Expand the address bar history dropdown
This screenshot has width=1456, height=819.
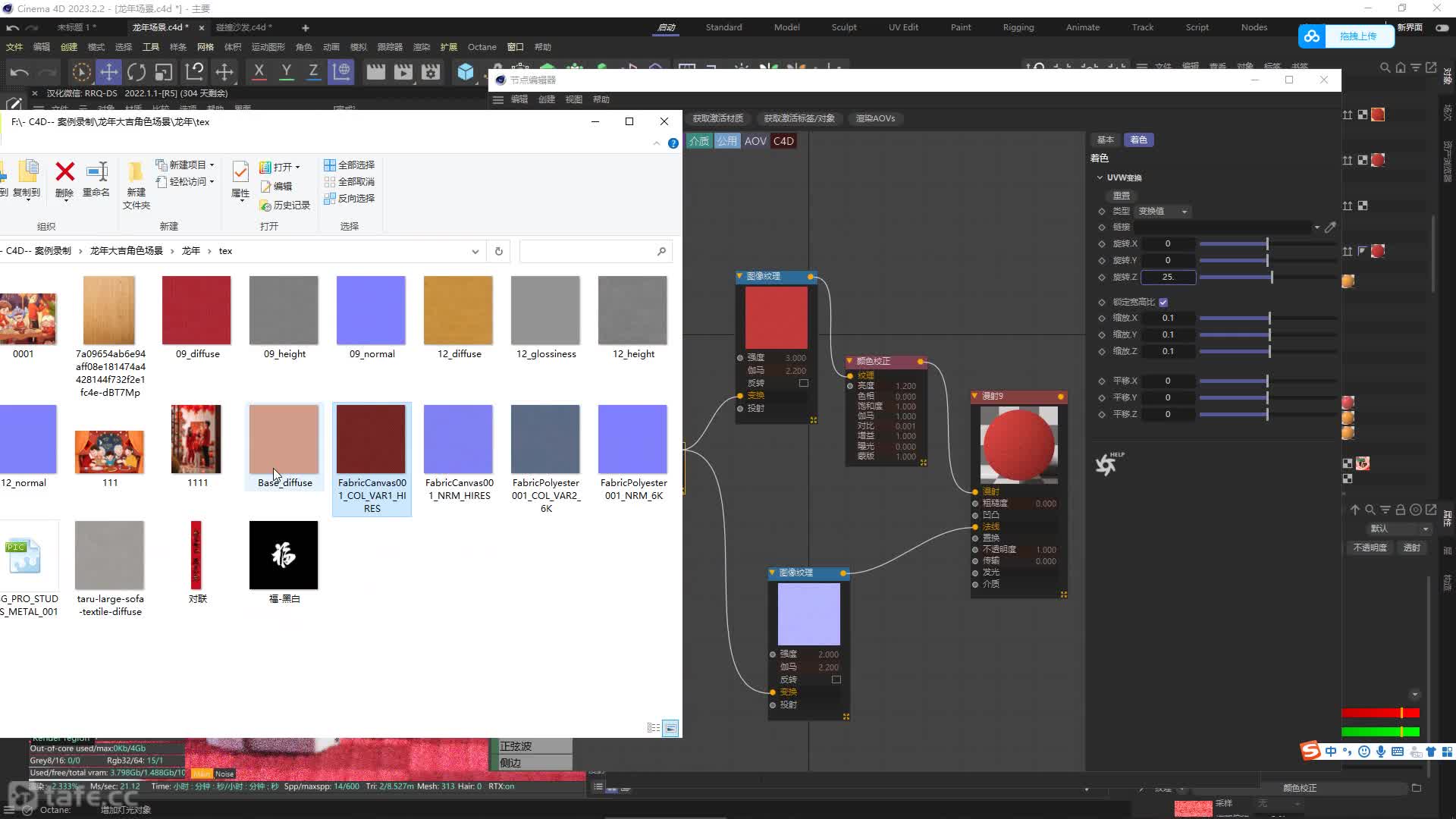[475, 251]
